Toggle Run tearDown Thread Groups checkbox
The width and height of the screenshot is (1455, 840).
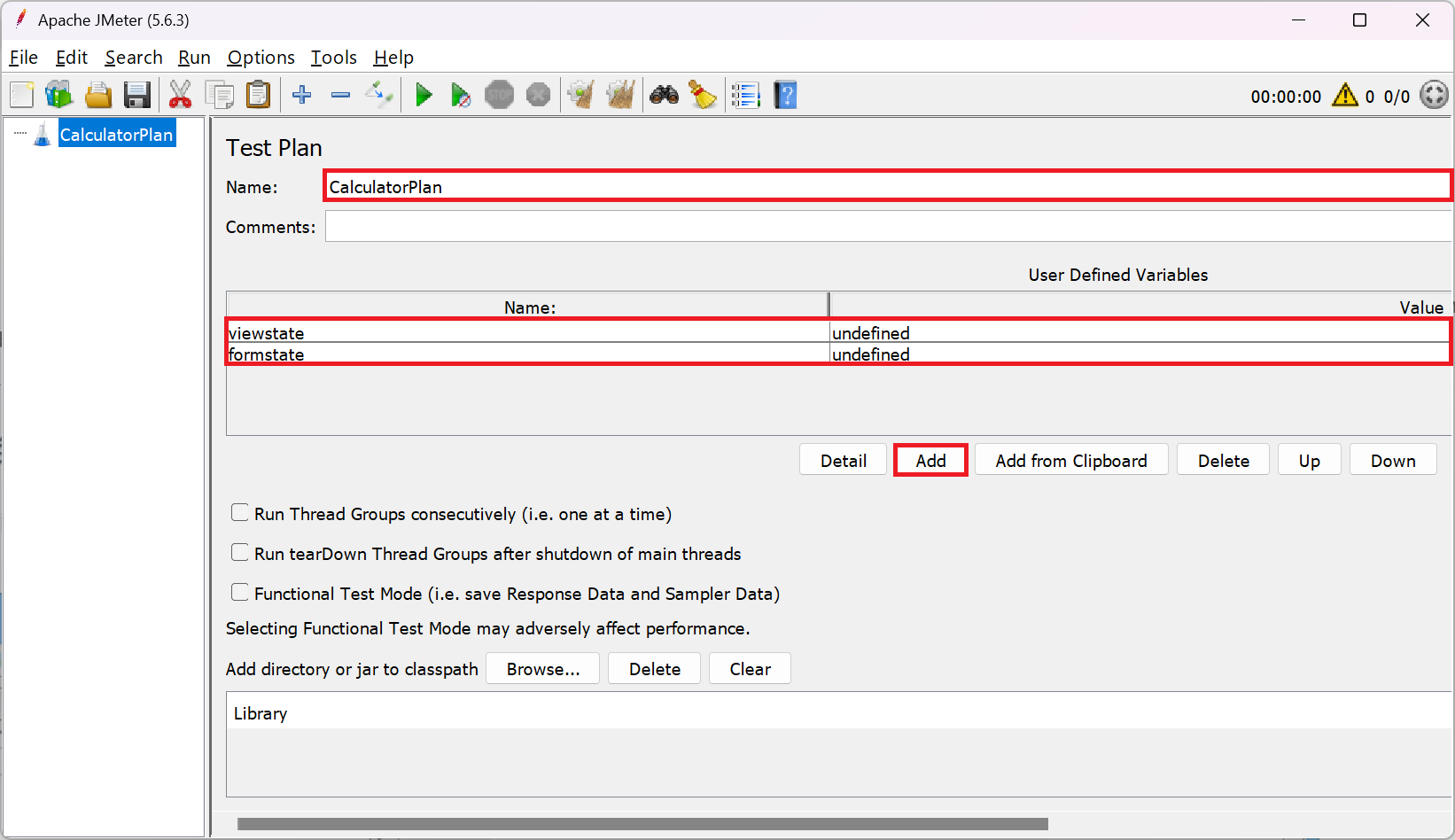[240, 553]
